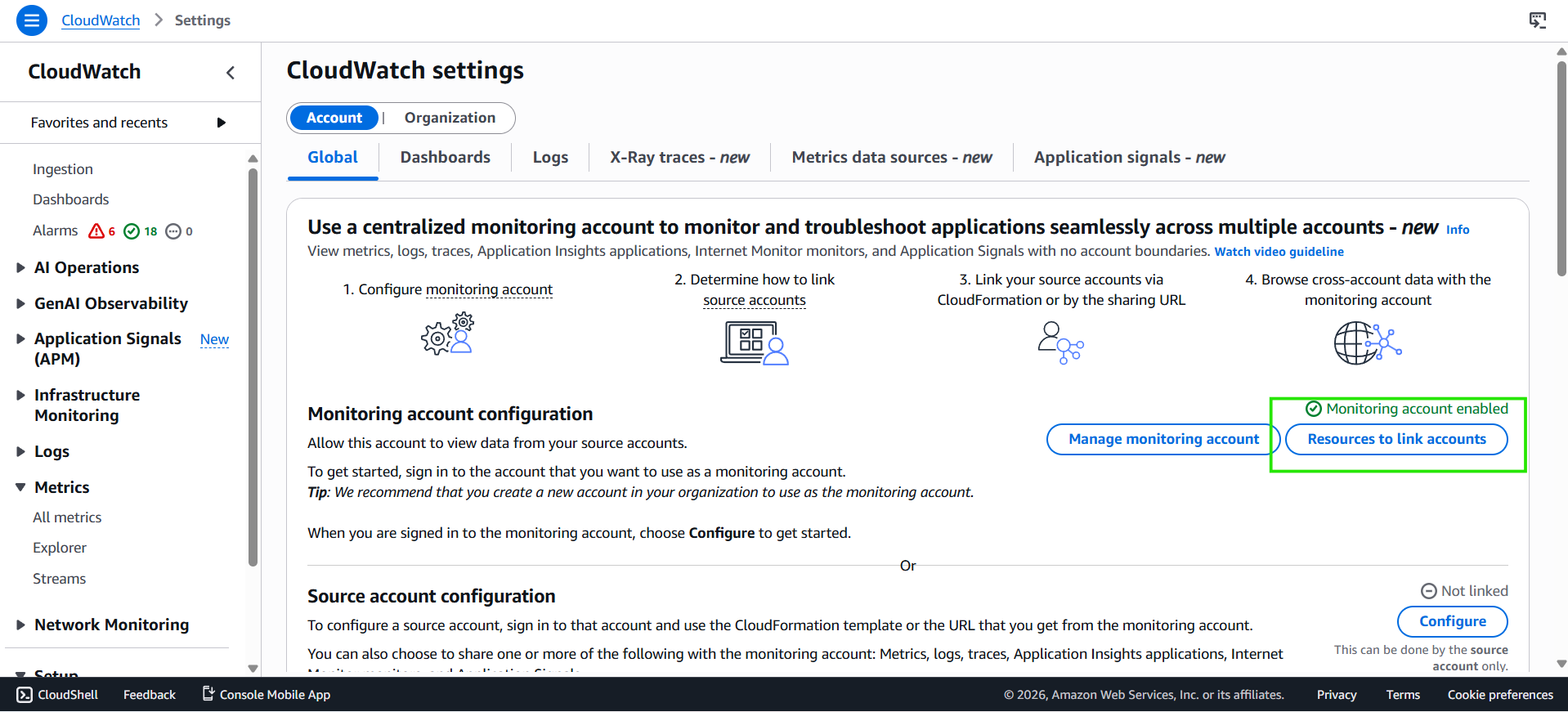Open Ingestion in the sidebar
This screenshot has height=712, width=1568.
[63, 169]
